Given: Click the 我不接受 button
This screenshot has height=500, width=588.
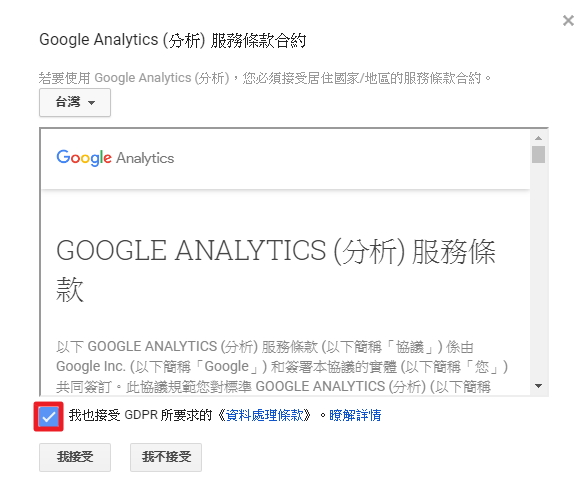Looking at the screenshot, I should [166, 457].
